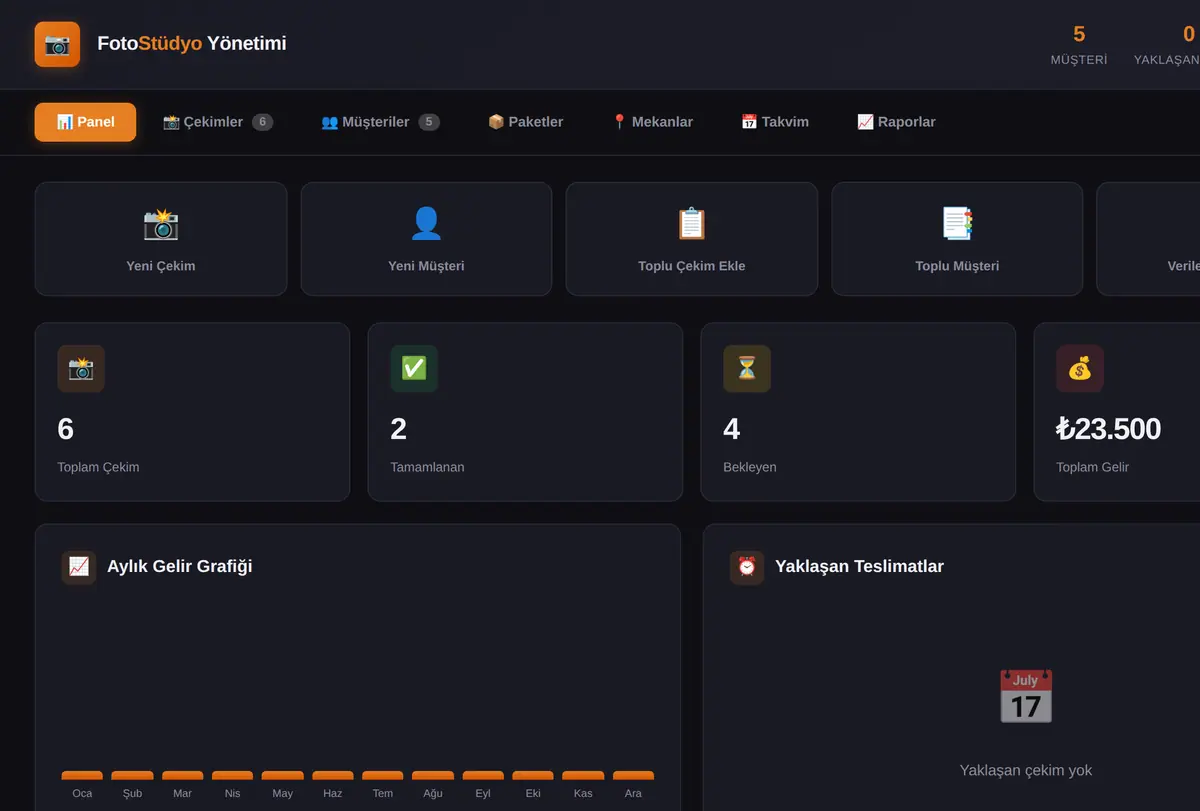Click the Ara bar in revenue chart
The image size is (1200, 811).
pos(633,775)
